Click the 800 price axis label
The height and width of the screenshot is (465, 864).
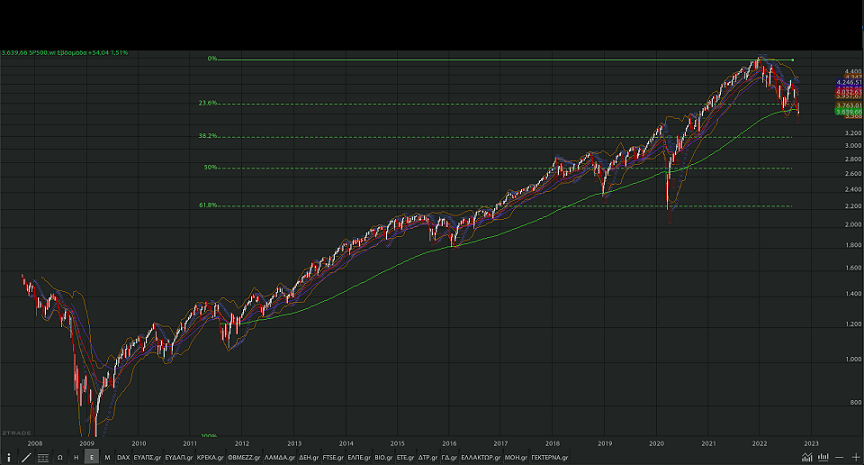coord(855,403)
